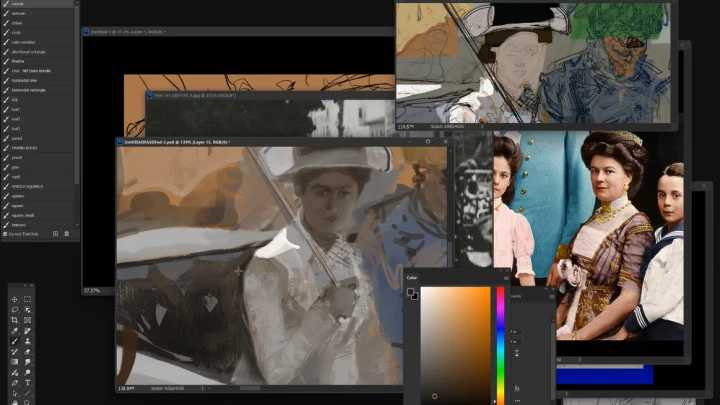
Task: Select the Line tool
Action: pyautogui.click(x=28, y=394)
